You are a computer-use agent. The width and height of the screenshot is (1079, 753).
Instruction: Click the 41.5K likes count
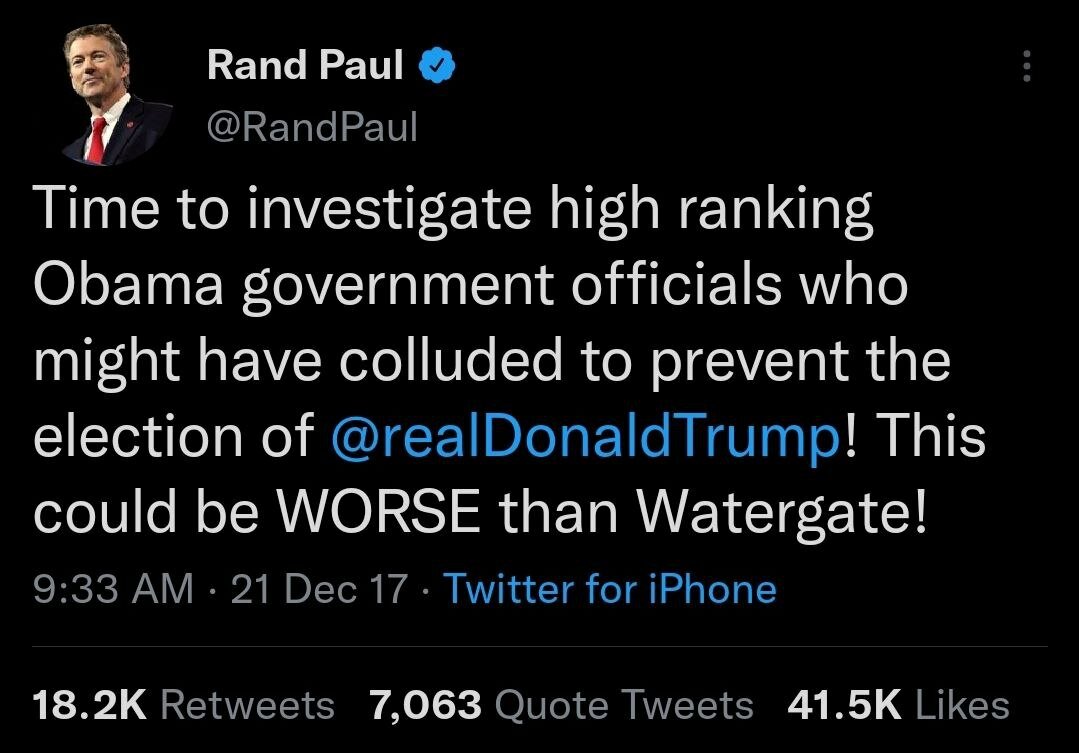[x=844, y=705]
